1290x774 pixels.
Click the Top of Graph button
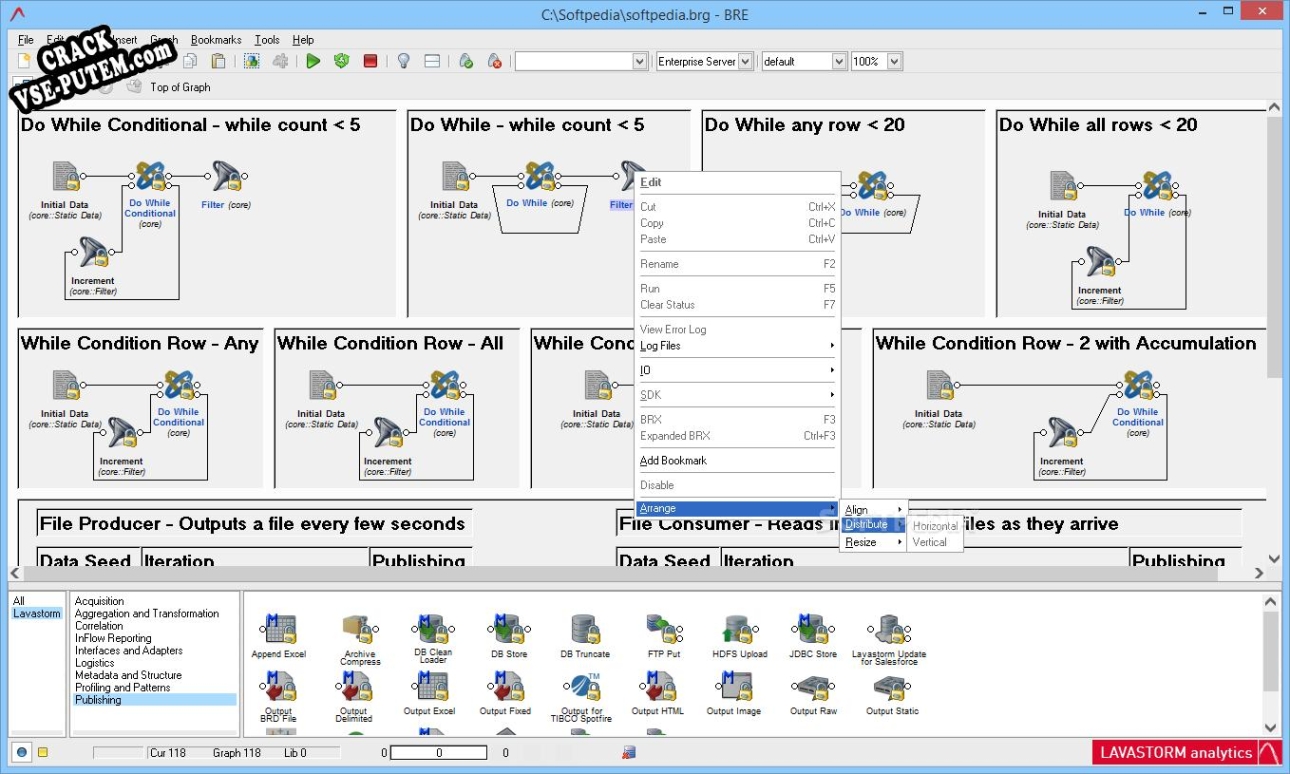click(183, 87)
